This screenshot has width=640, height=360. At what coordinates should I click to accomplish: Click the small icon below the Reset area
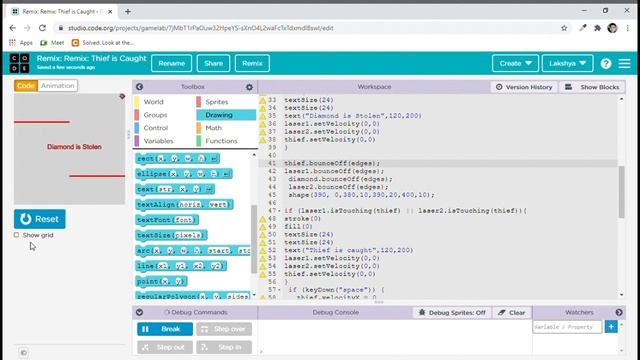[x=24, y=353]
